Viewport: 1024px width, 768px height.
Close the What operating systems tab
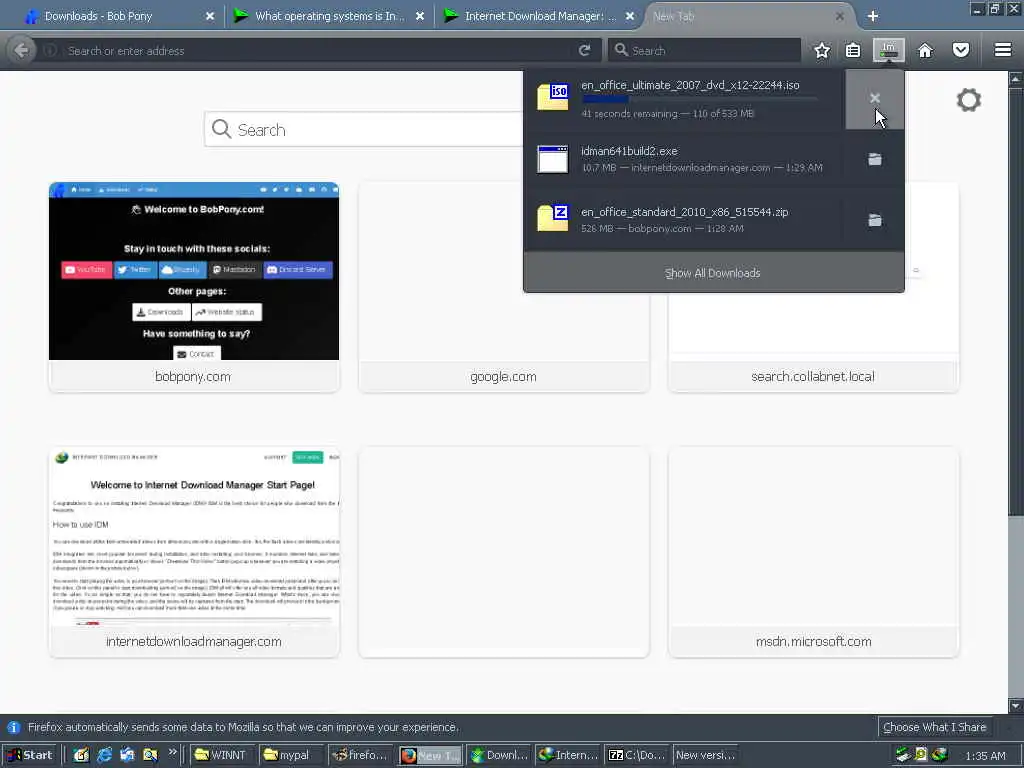[x=420, y=16]
